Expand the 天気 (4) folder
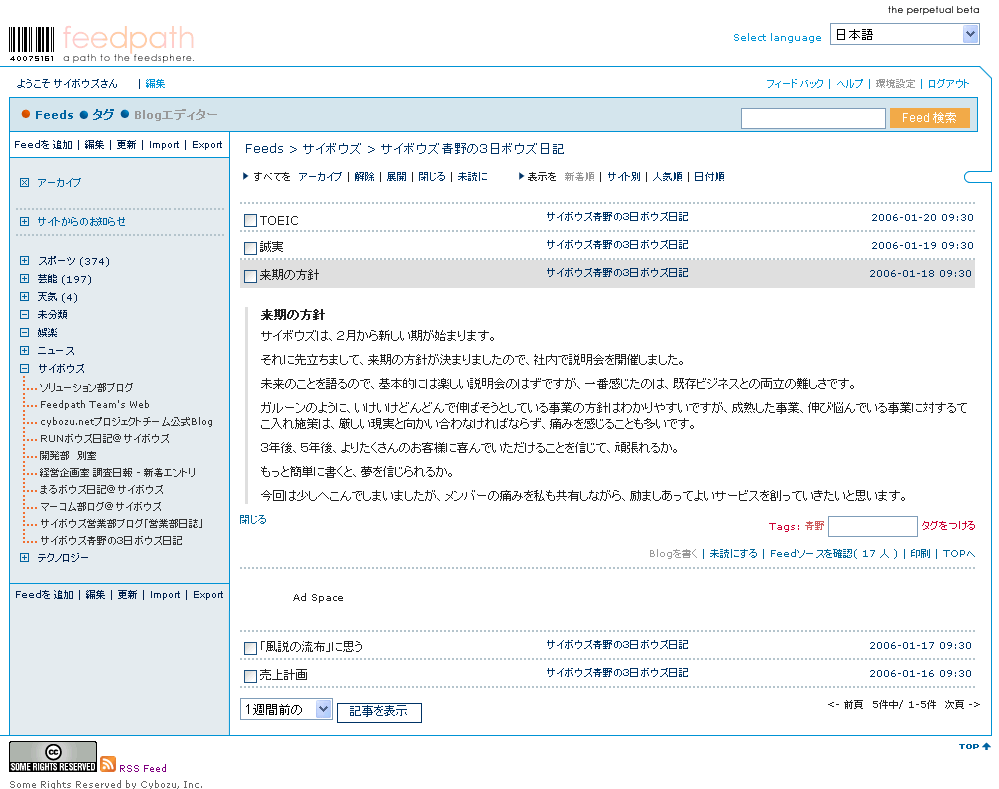This screenshot has width=999, height=789. (24, 296)
